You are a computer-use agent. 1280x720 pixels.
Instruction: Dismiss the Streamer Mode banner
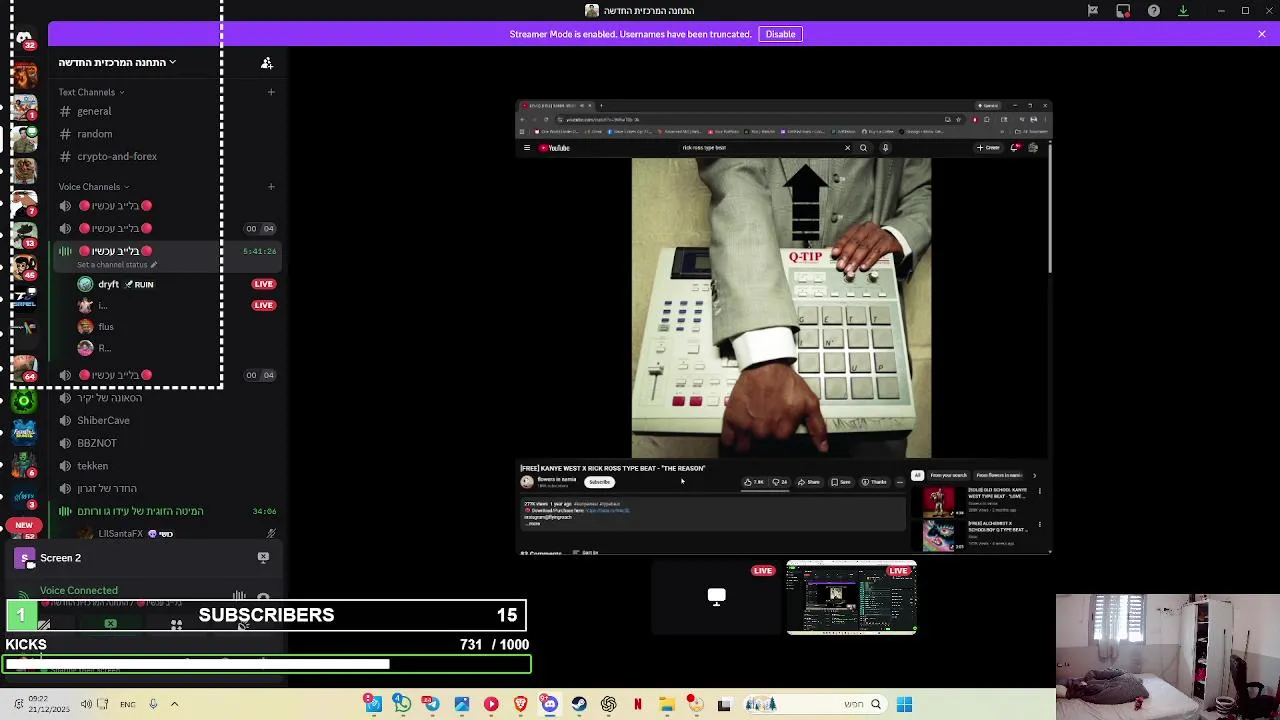pyautogui.click(x=1262, y=34)
